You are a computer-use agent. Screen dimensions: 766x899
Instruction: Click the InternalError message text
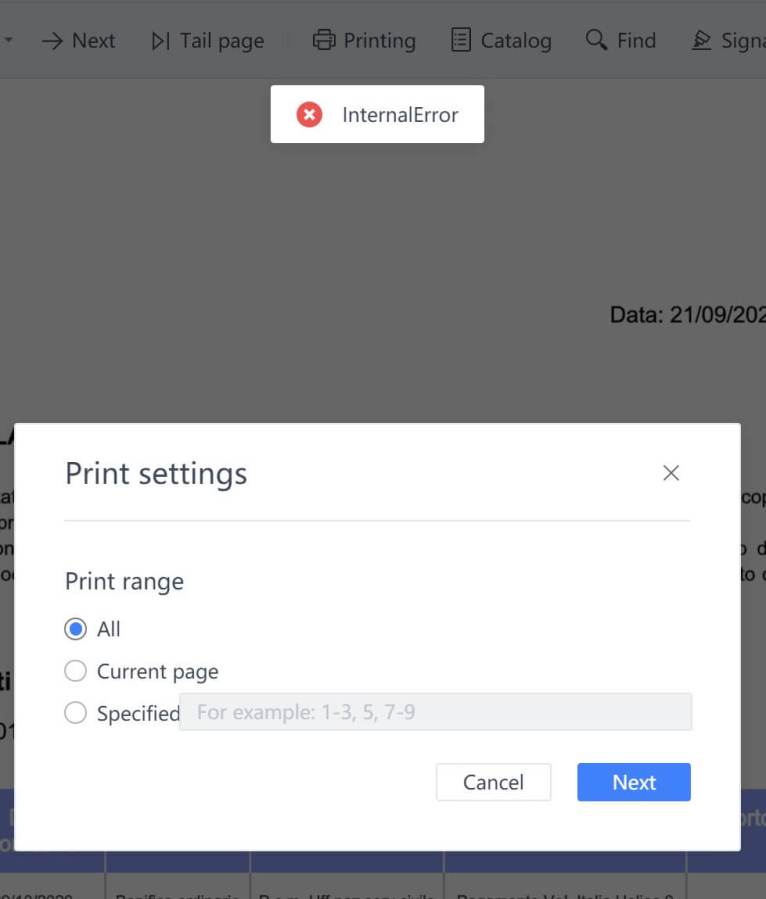click(400, 115)
